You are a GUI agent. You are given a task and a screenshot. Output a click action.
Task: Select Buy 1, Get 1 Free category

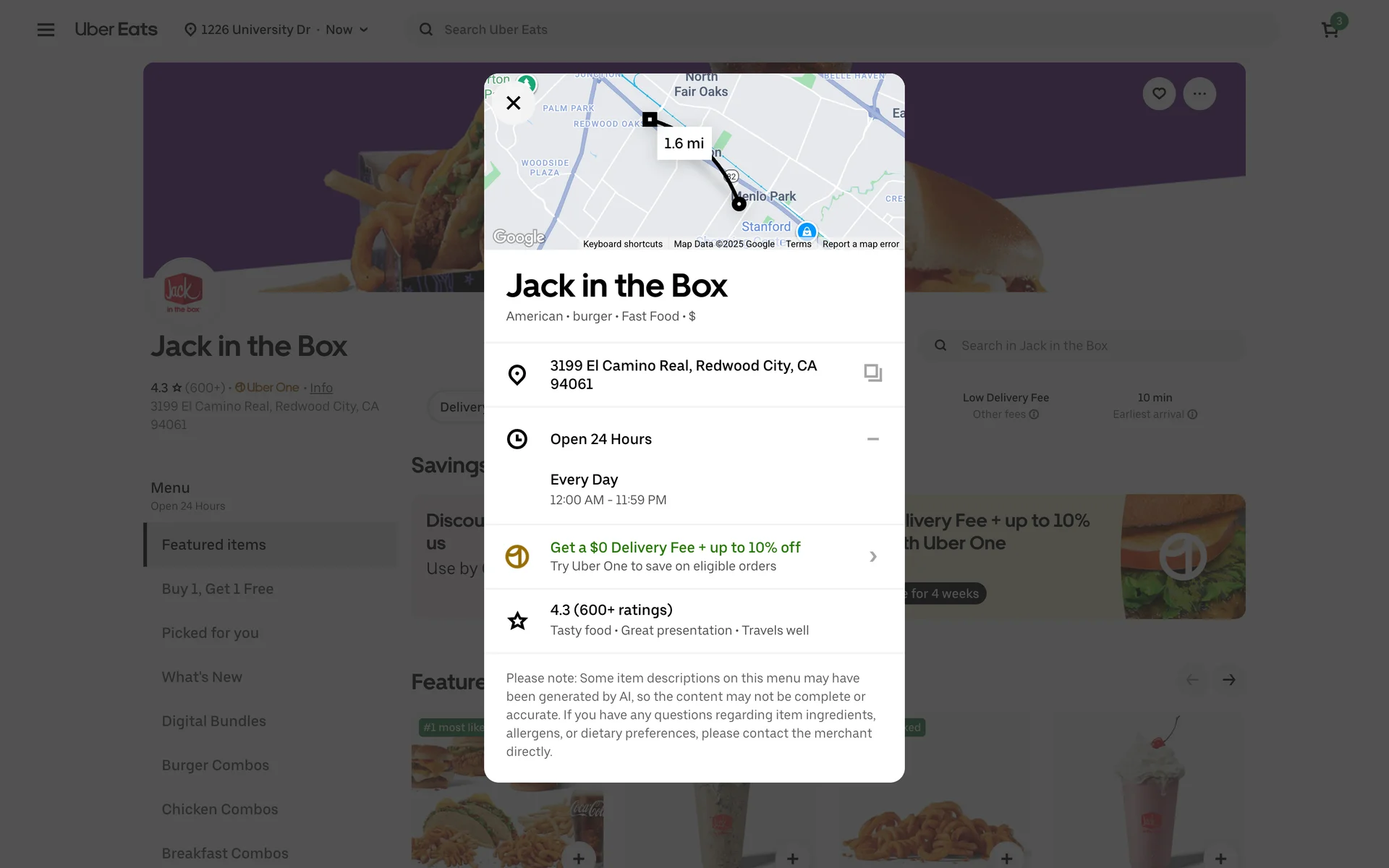tap(218, 589)
